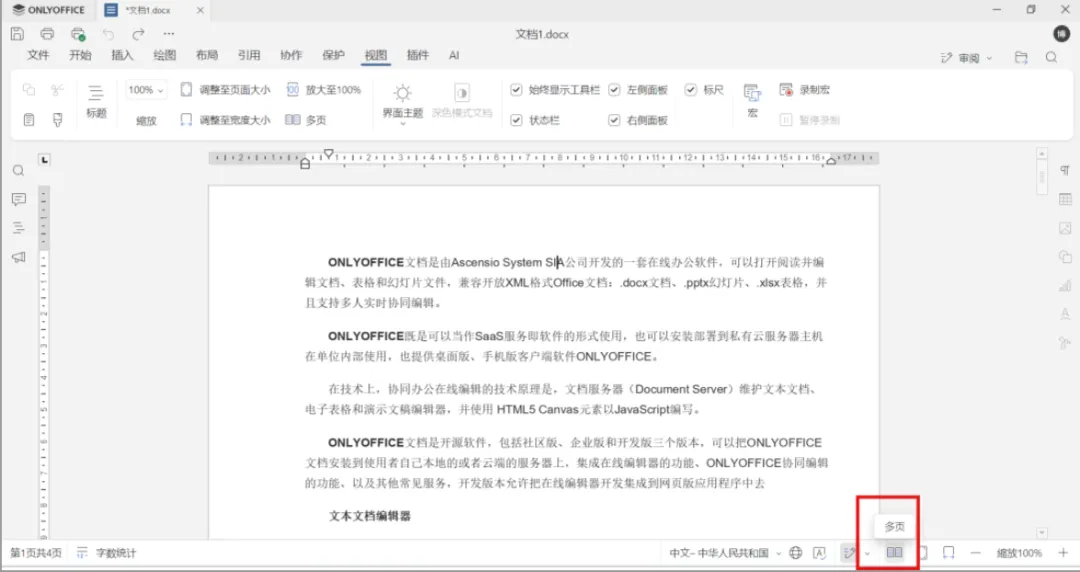Switch to the 布局 tab
Image resolution: width=1080 pixels, height=572 pixels.
click(x=207, y=55)
